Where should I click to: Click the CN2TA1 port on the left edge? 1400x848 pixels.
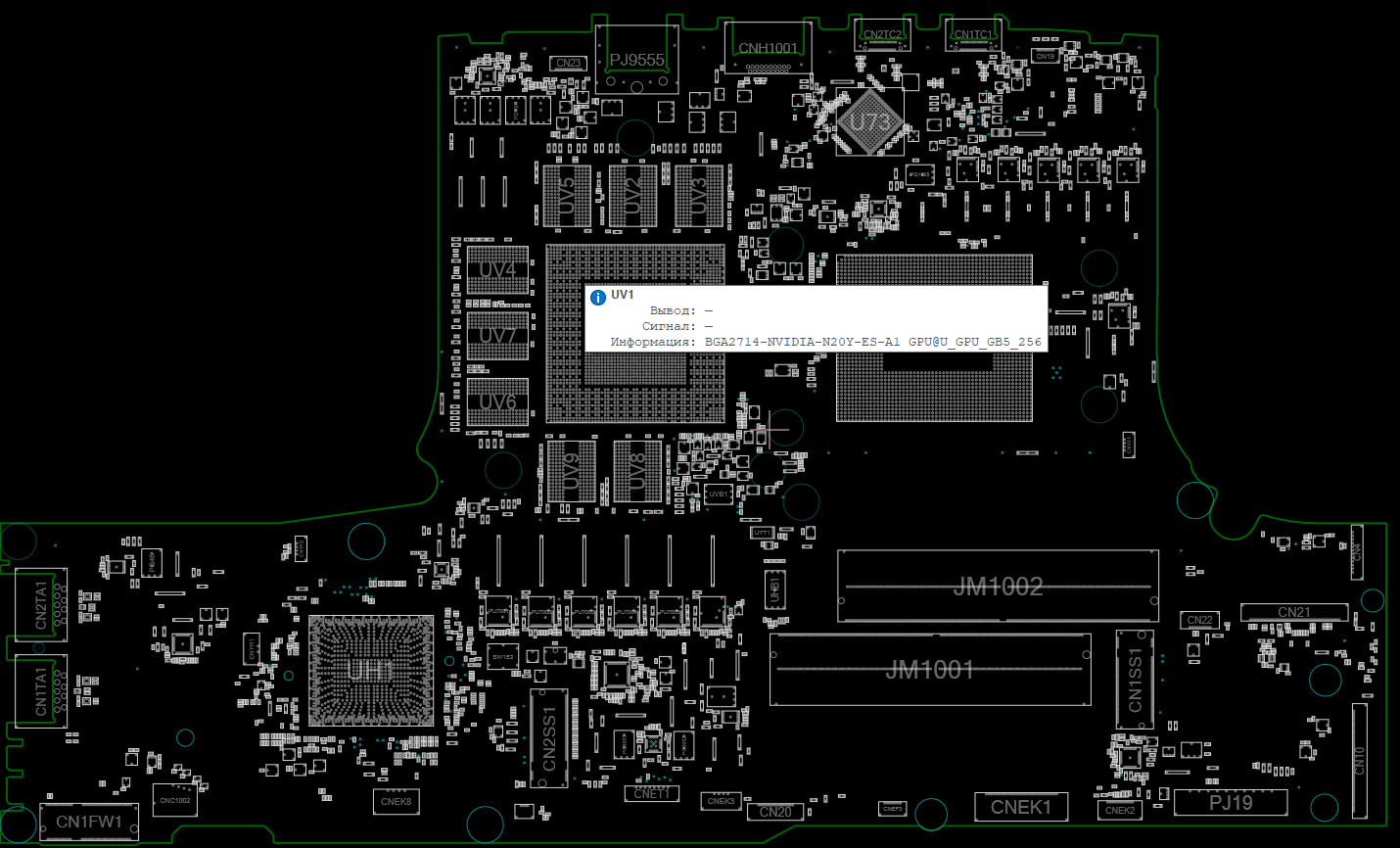click(41, 604)
